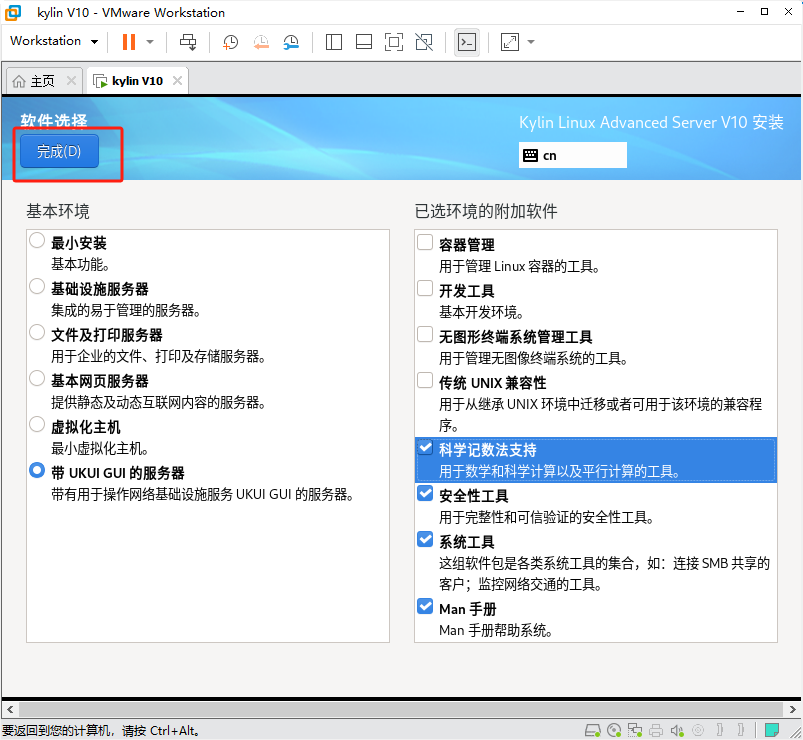This screenshot has width=803, height=740.
Task: Click the horizontal scrollbar right arrow
Action: pos(793,709)
